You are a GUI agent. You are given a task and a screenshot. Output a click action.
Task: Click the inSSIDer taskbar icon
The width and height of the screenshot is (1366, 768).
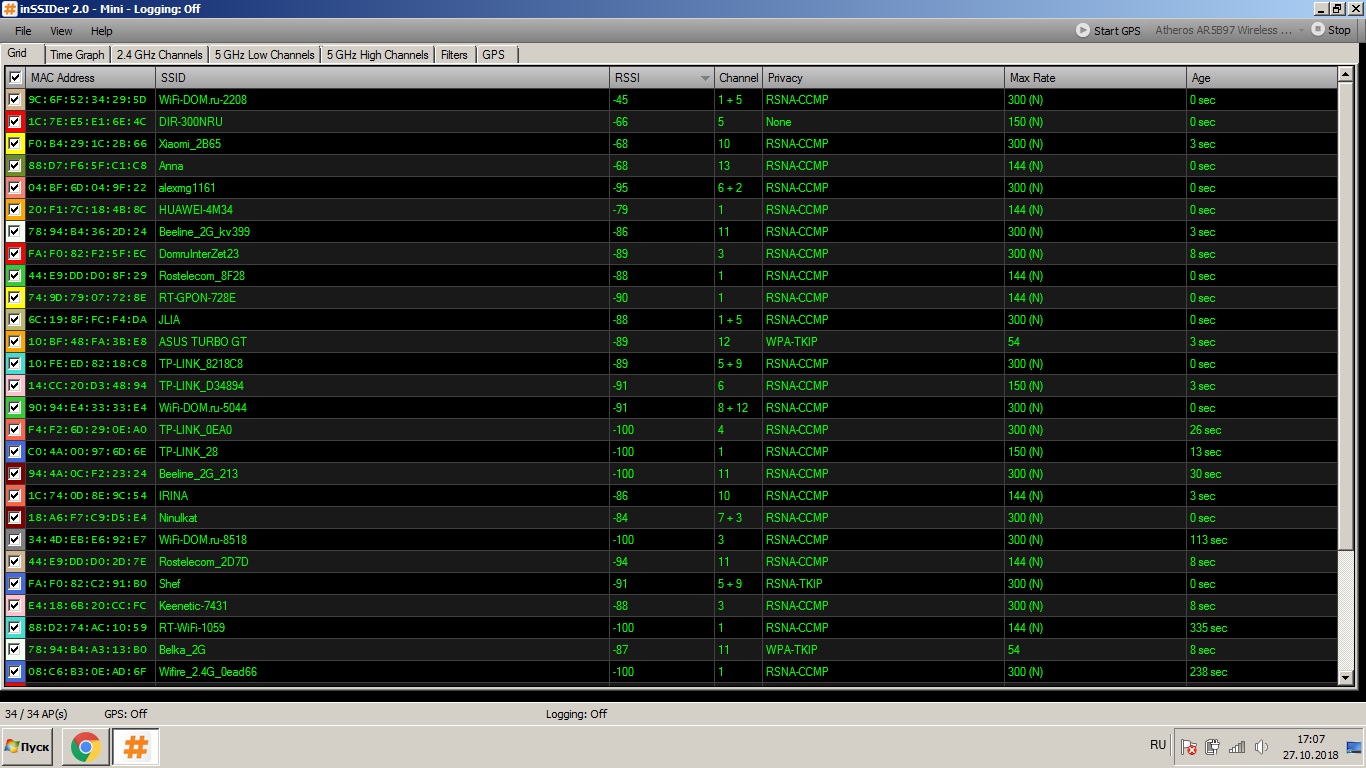tap(136, 747)
